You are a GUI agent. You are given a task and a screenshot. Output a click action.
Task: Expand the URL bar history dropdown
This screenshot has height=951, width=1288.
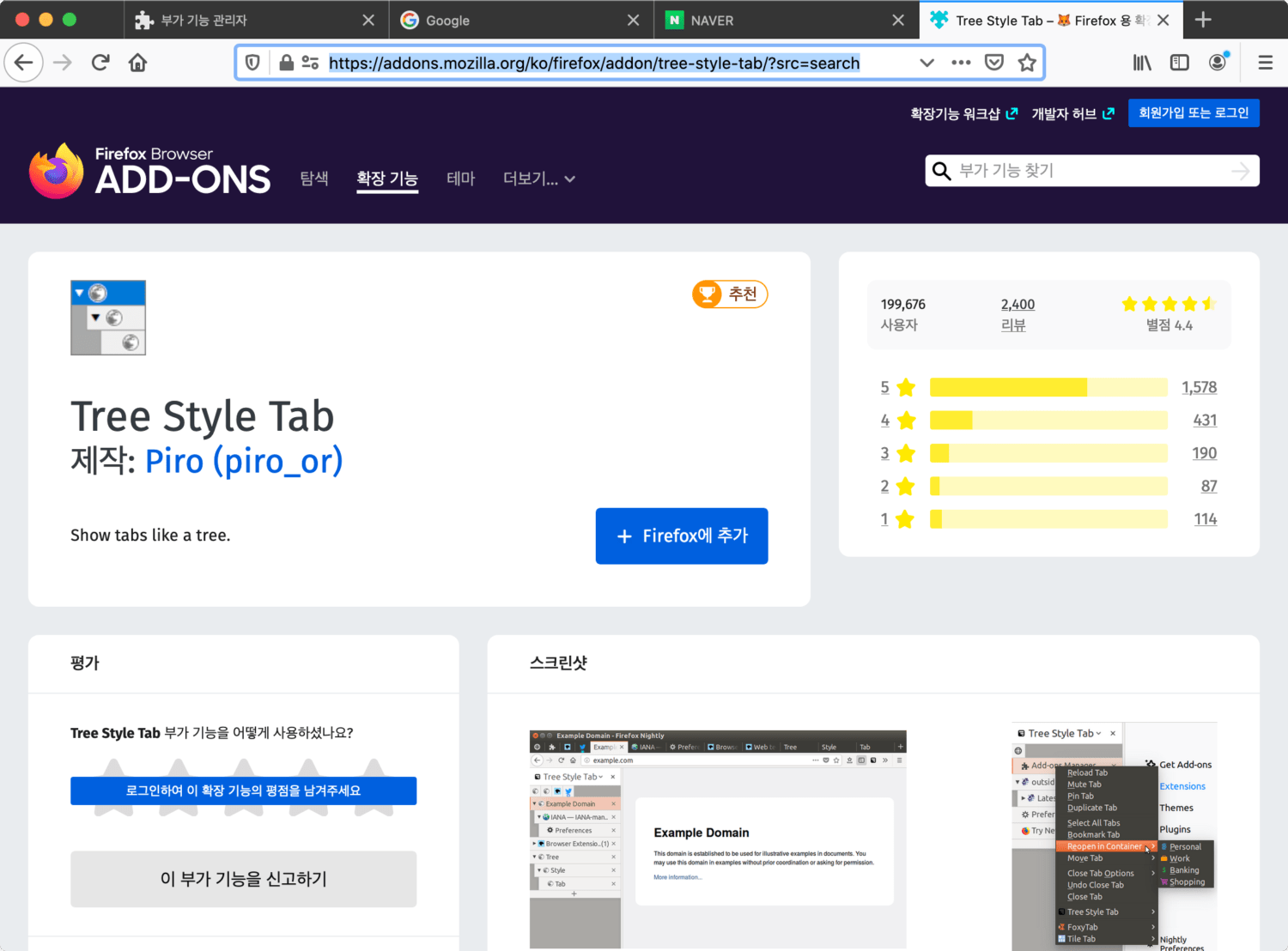coord(927,63)
